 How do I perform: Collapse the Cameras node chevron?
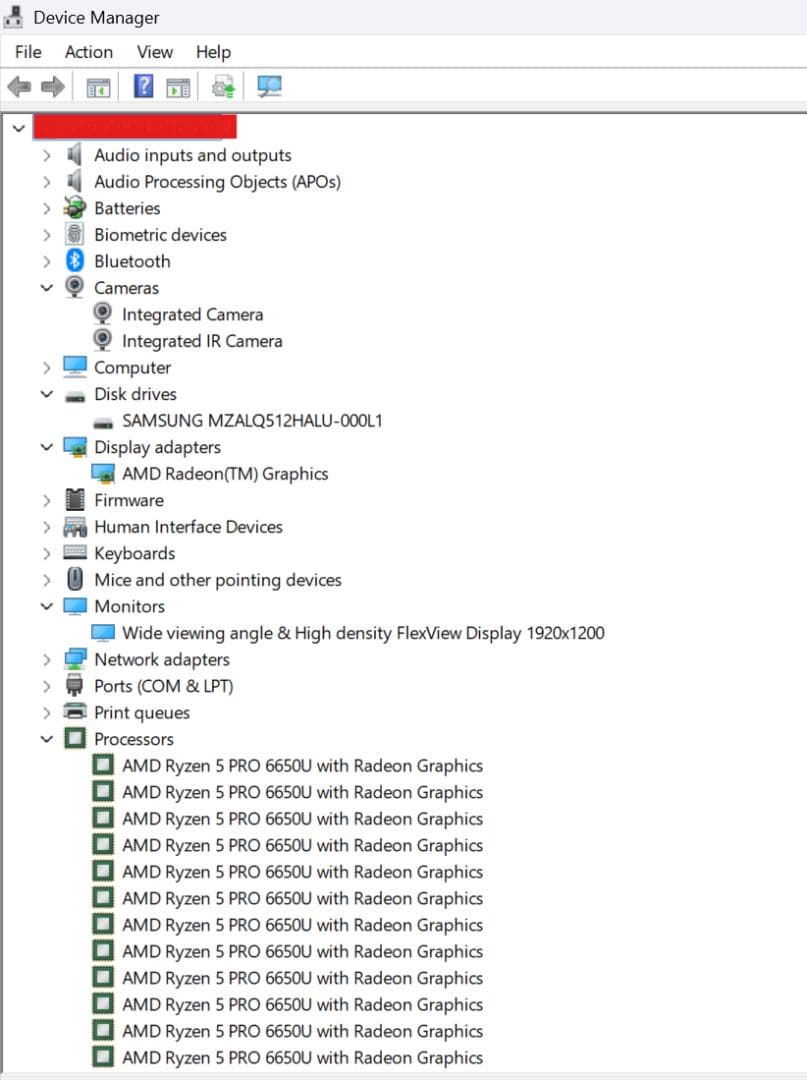tap(46, 287)
